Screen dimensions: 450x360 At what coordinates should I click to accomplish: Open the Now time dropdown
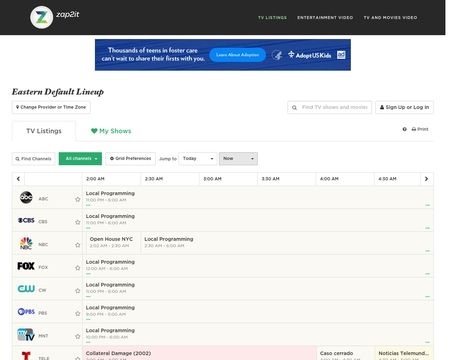pyautogui.click(x=238, y=159)
